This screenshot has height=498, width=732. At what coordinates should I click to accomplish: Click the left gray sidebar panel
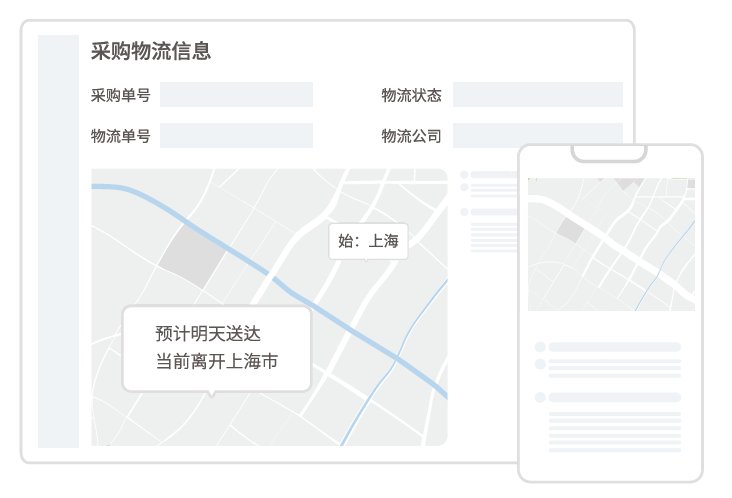click(x=58, y=240)
